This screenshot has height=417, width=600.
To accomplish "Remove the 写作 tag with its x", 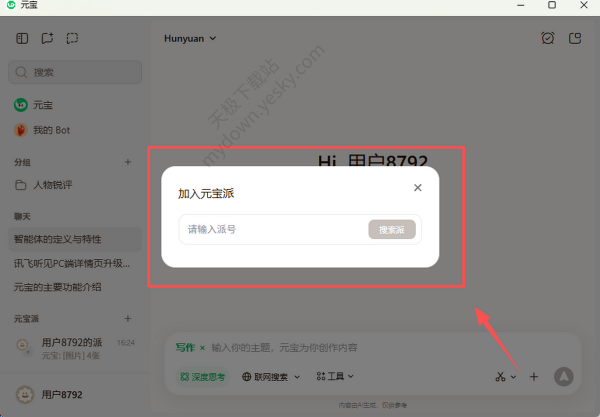I will click(x=201, y=348).
